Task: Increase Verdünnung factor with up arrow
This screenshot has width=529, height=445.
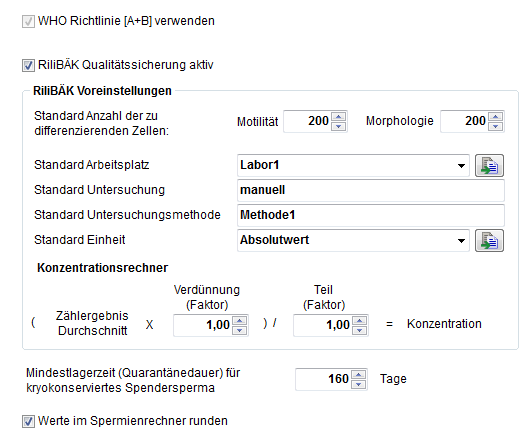Action: tap(240, 321)
